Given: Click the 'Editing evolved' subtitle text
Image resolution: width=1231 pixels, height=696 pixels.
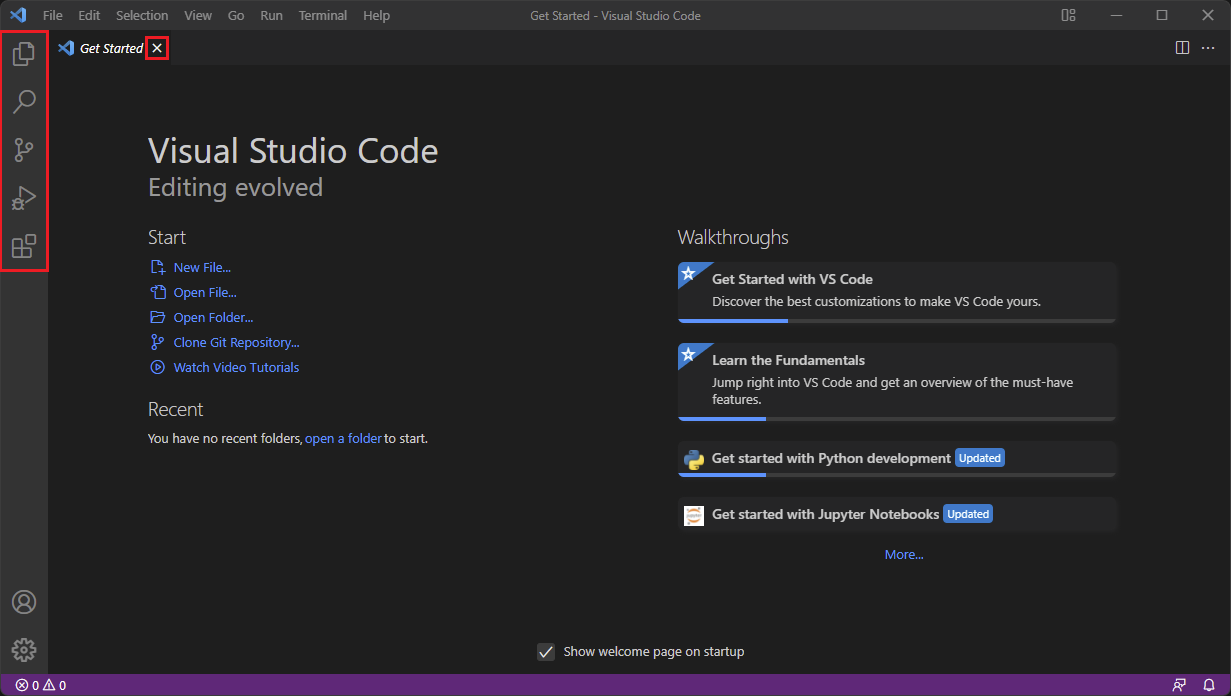Looking at the screenshot, I should (235, 188).
